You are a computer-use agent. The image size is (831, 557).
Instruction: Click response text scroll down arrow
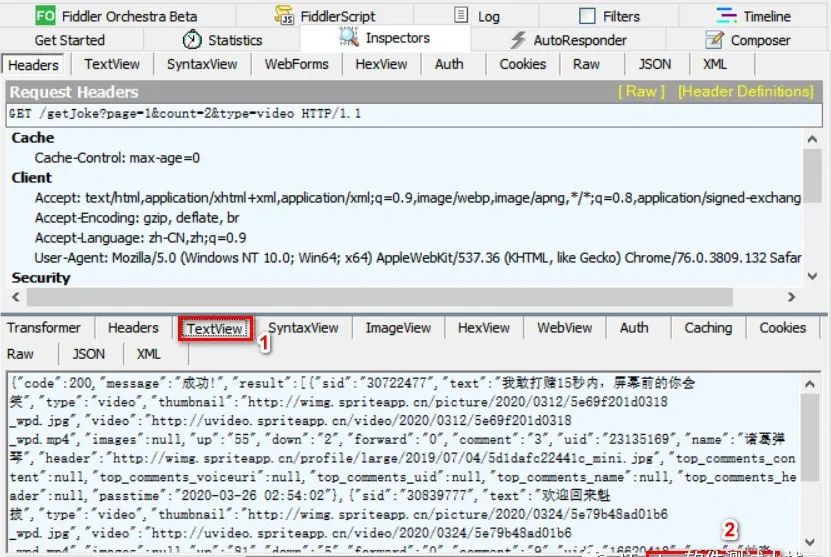tap(810, 542)
